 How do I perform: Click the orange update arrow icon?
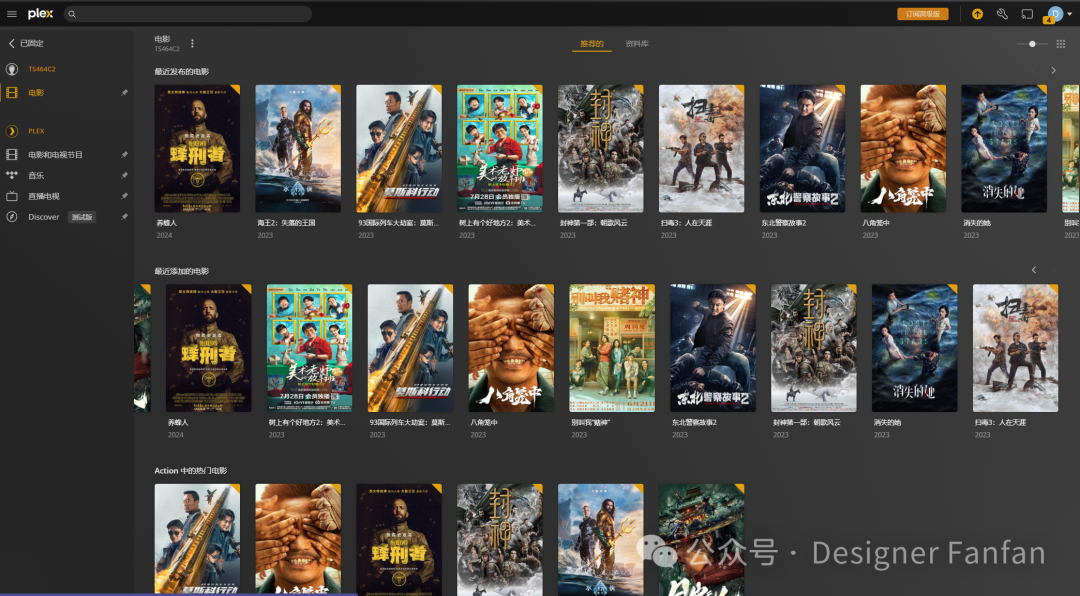point(977,14)
